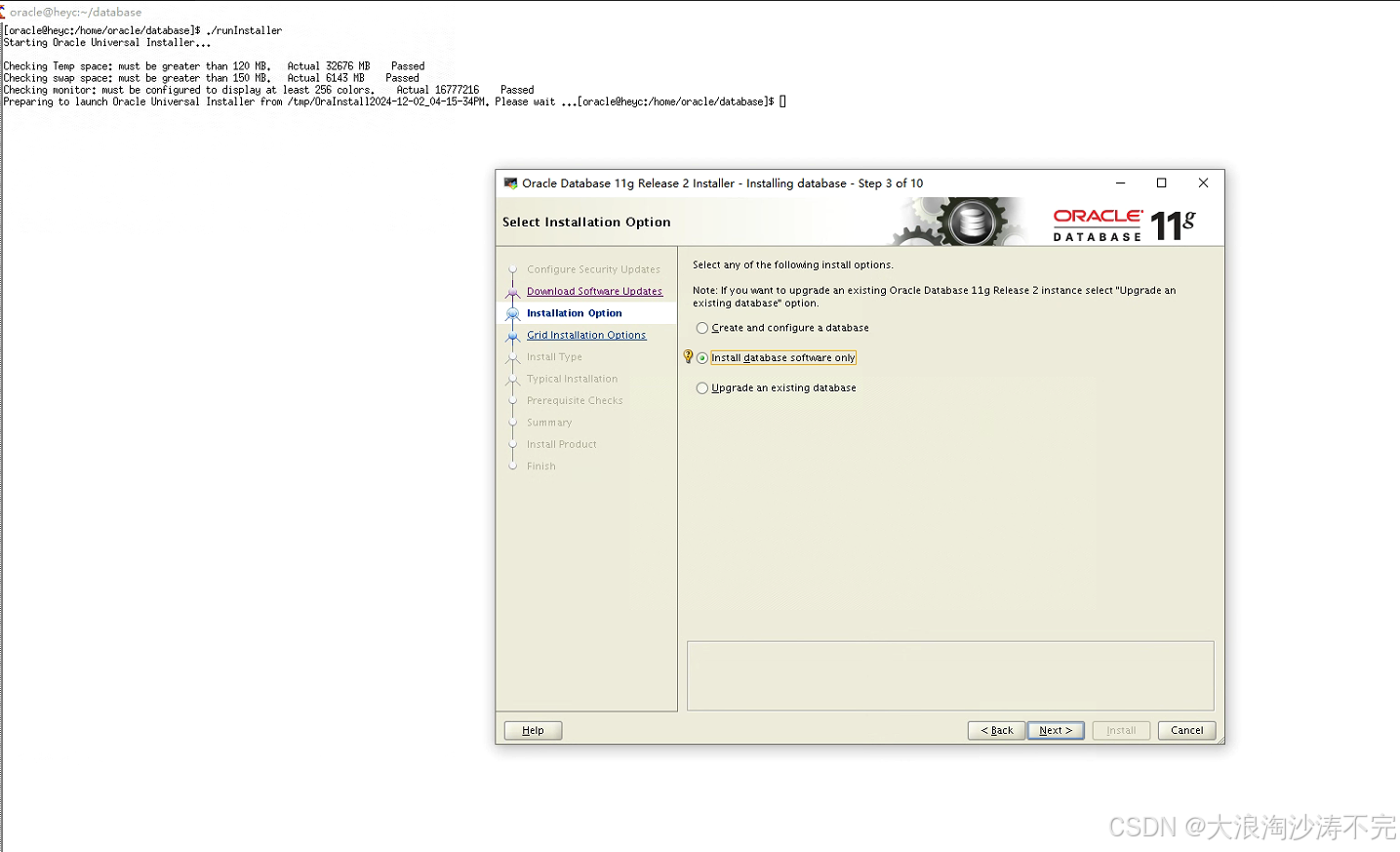
Task: Click the Installation Option step marker icon
Action: (512, 313)
